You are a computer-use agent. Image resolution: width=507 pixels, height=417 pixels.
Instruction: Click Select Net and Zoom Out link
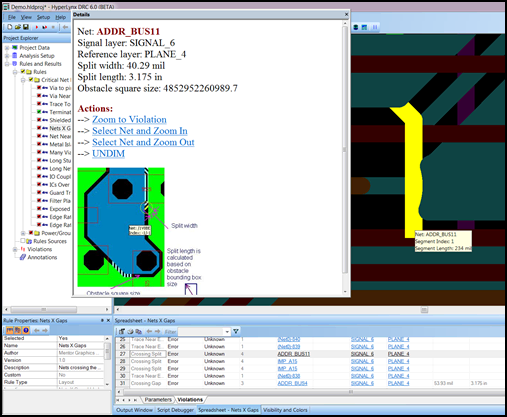point(143,142)
